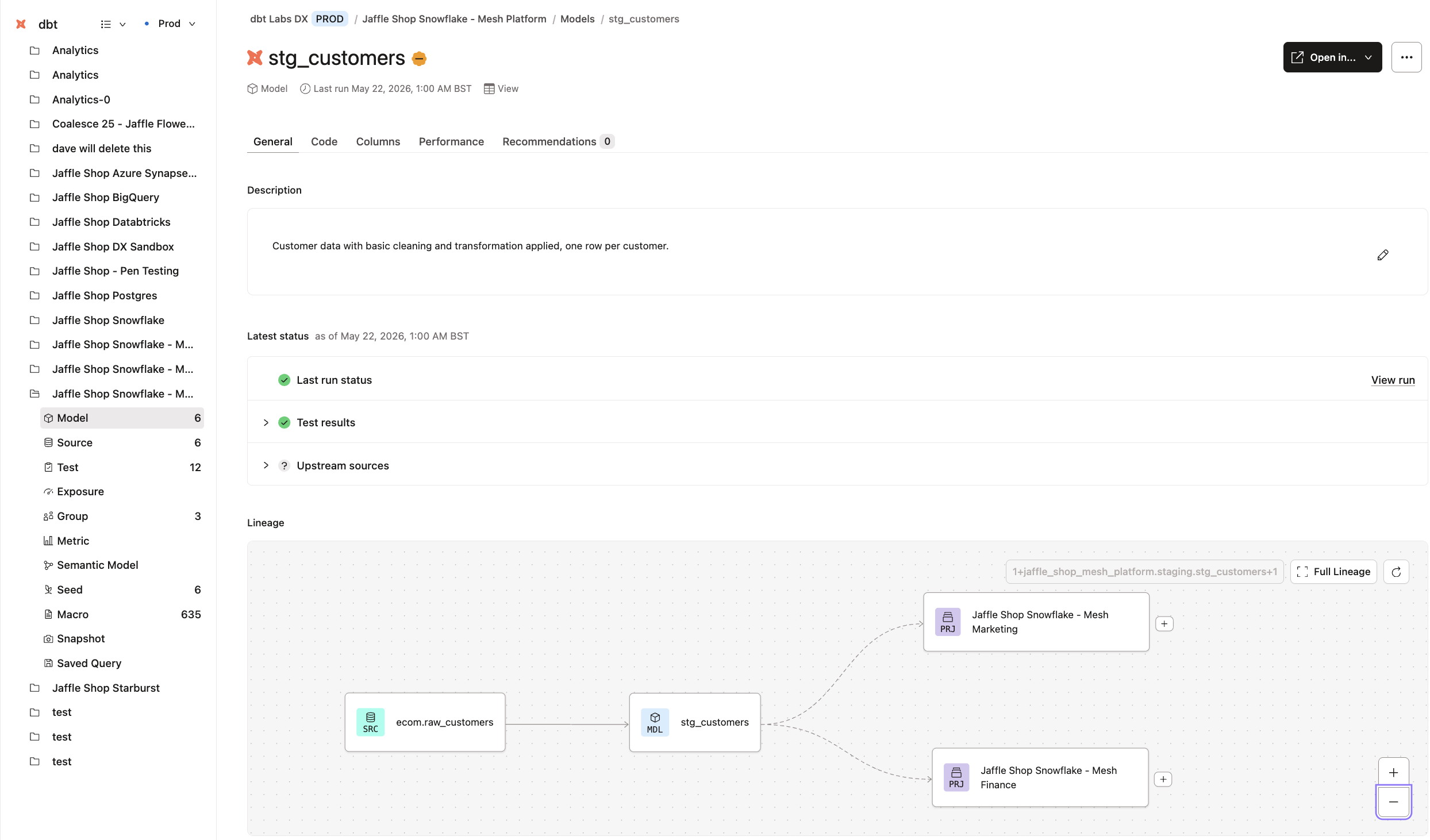The height and width of the screenshot is (840, 1430).
Task: Open Exposure resource type in sidebar
Action: (x=122, y=492)
